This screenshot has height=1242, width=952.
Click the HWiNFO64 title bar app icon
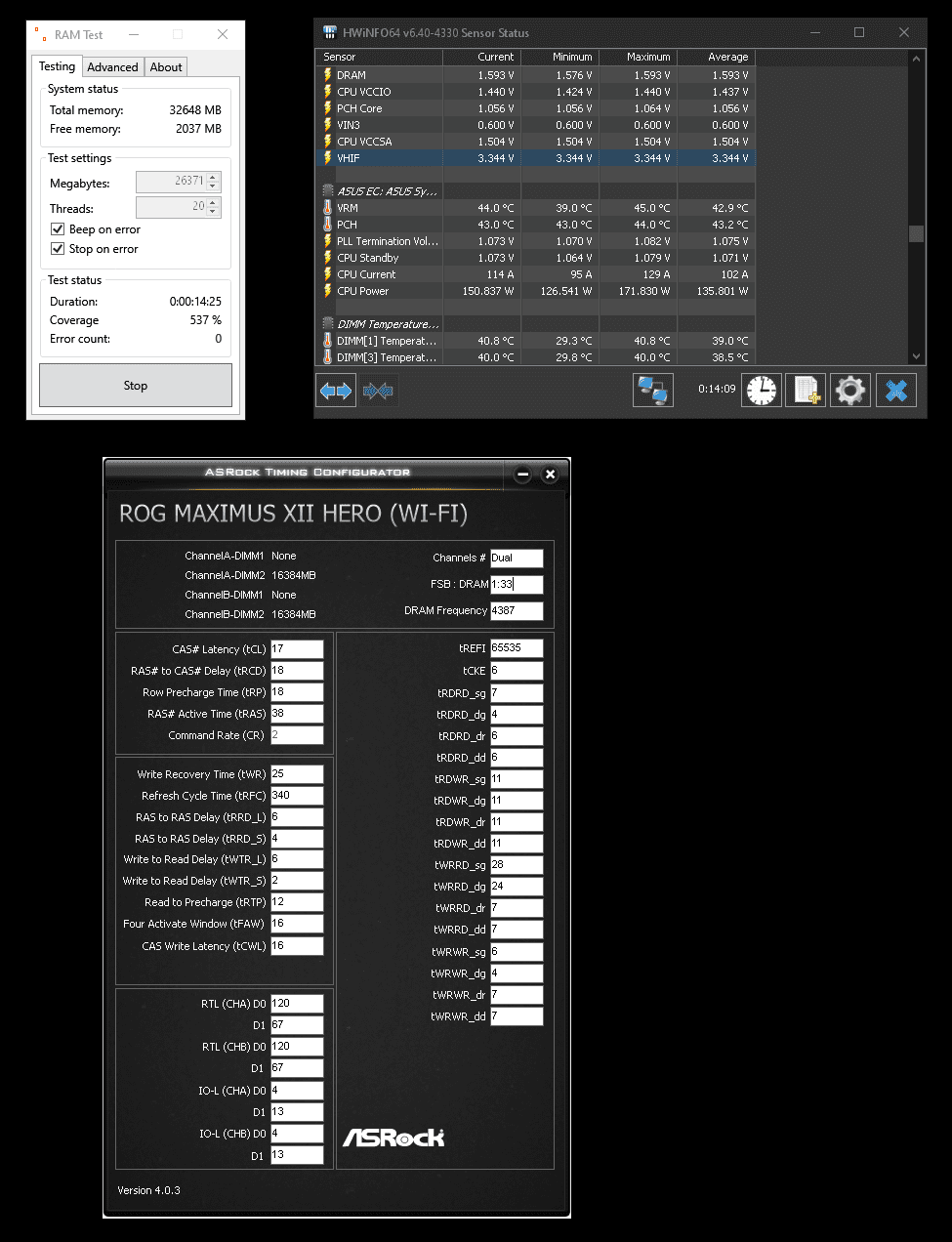[330, 32]
